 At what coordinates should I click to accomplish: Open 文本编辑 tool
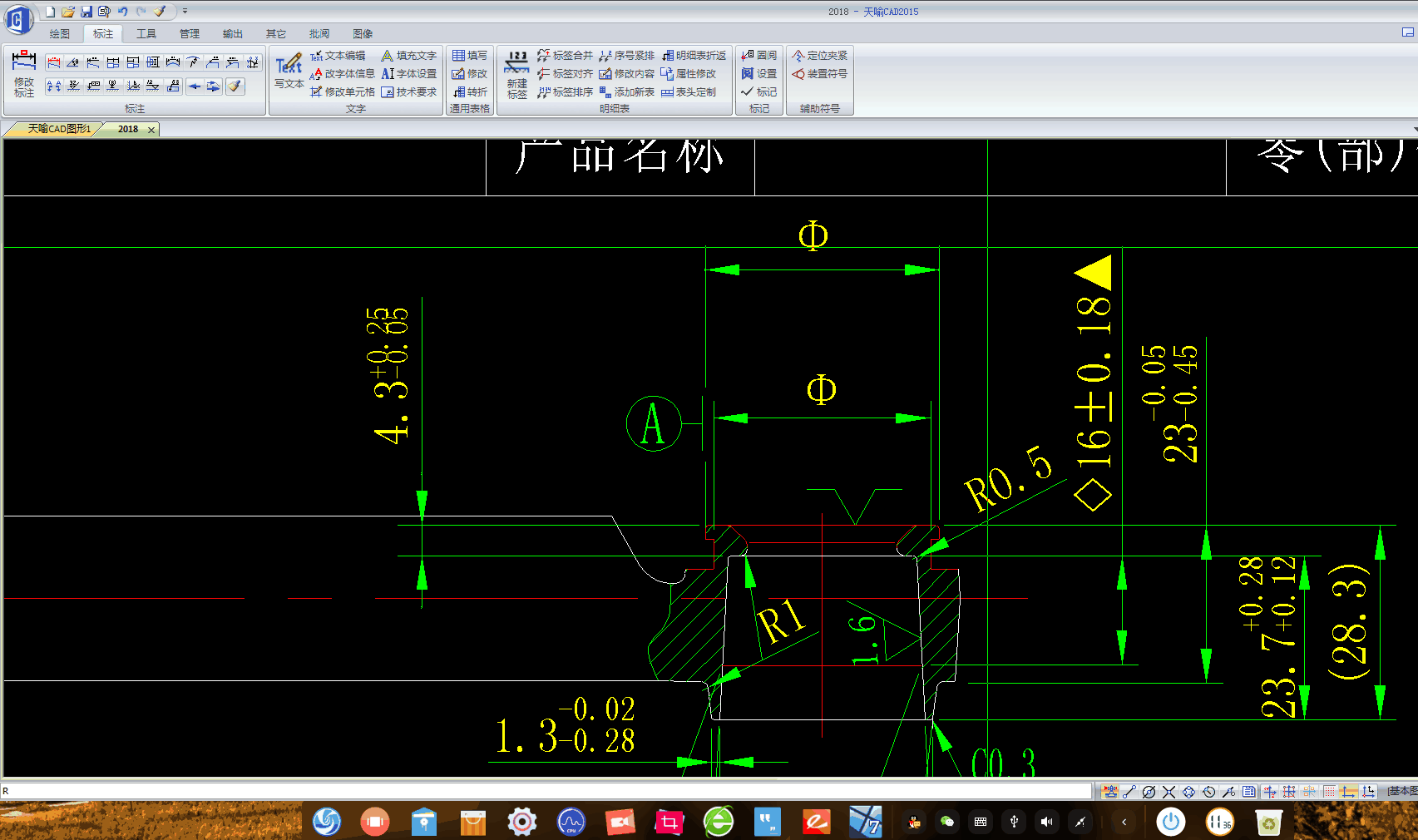[x=338, y=56]
